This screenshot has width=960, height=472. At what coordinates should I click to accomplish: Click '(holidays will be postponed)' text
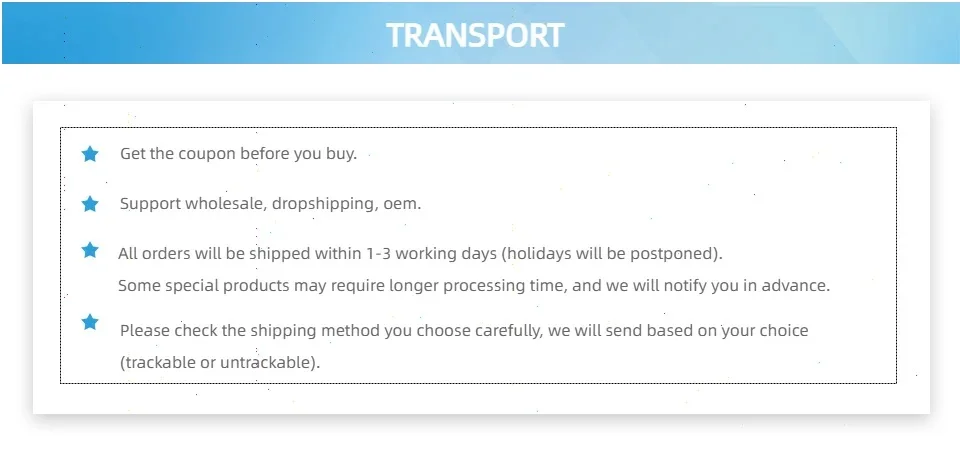(x=612, y=253)
